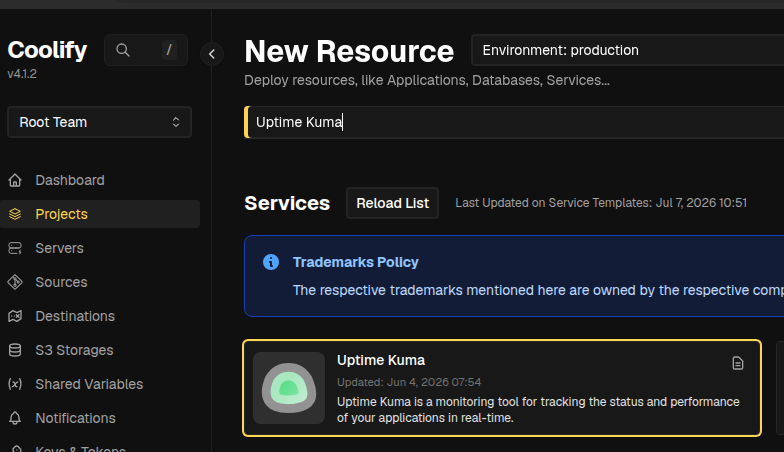The image size is (784, 452).
Task: Click the Services section heading
Action: [x=287, y=204]
